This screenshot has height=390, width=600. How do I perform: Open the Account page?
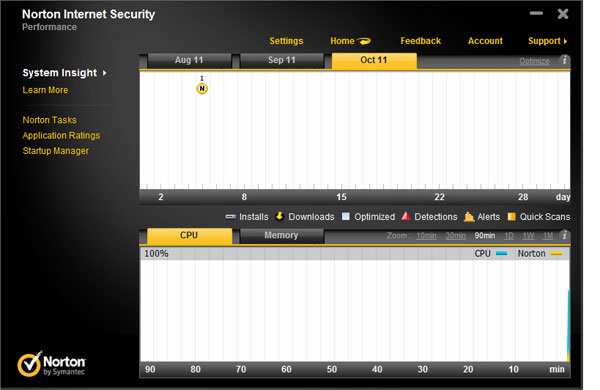click(485, 41)
